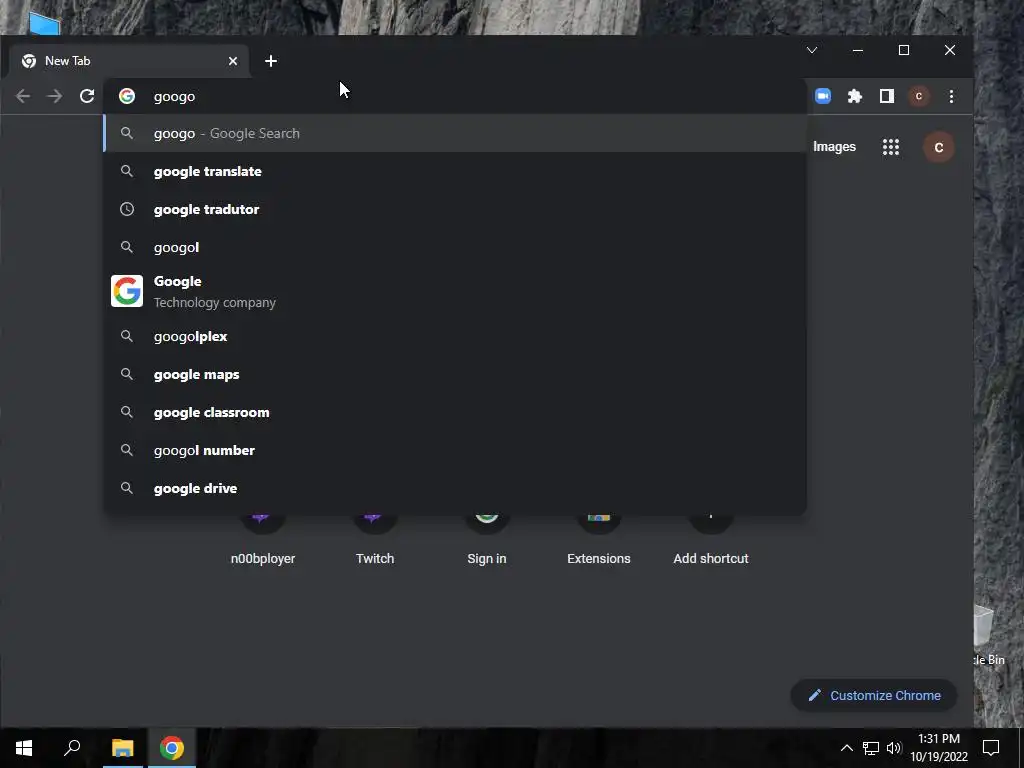Open the Zoom extension icon
1024x768 pixels.
pos(823,96)
